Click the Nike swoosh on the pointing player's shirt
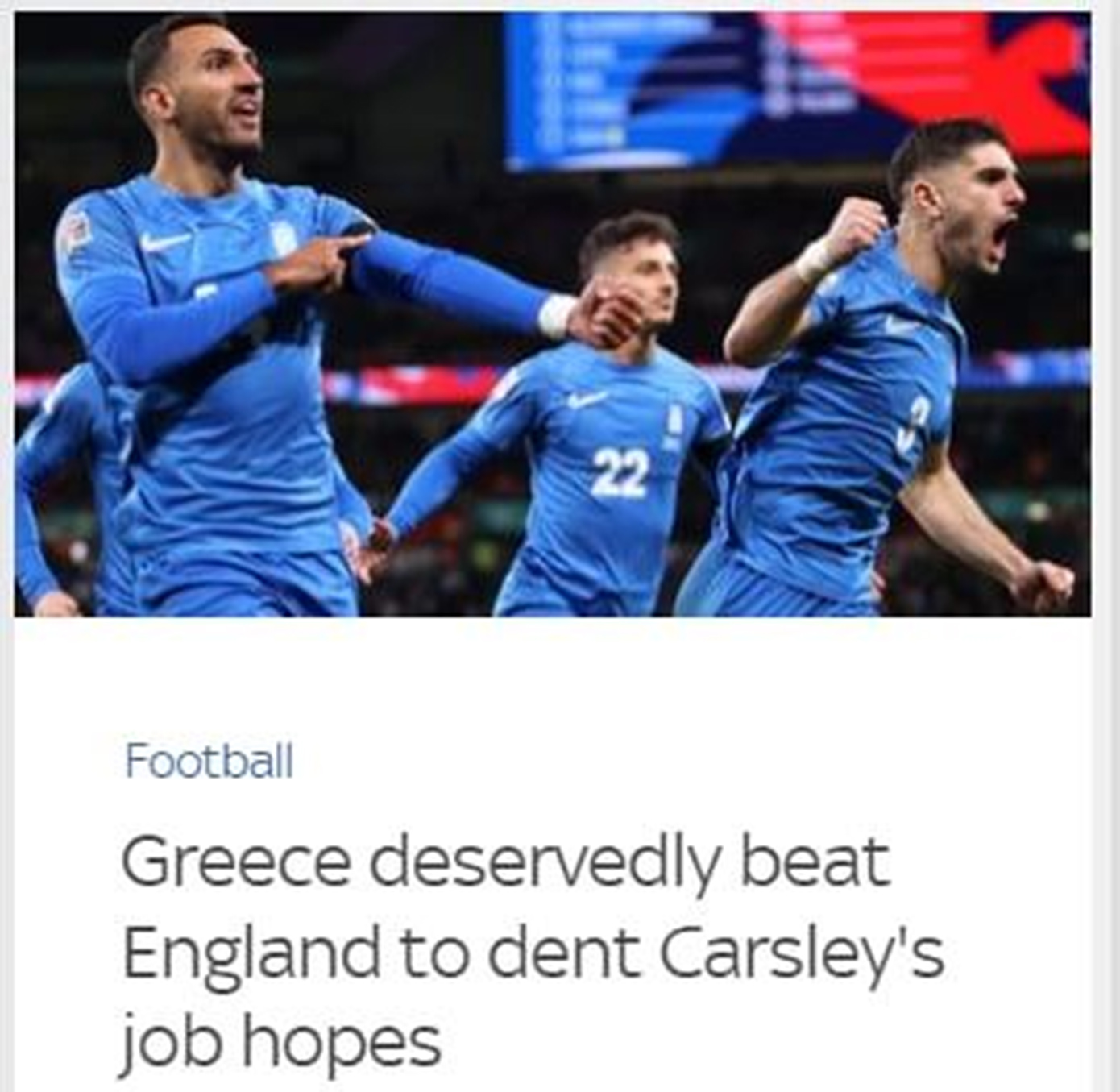This screenshot has height=1092, width=1120. 164,240
